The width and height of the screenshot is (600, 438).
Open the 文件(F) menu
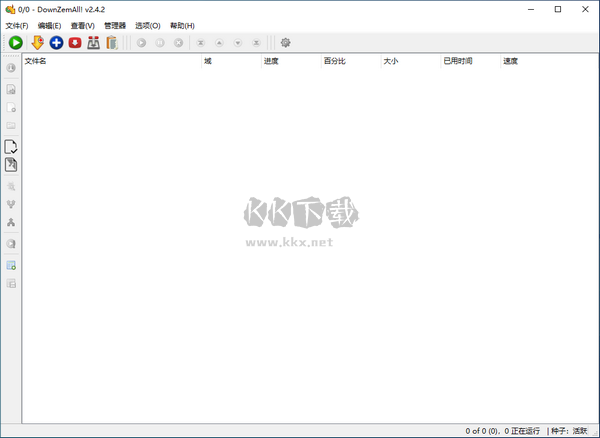coord(17,26)
